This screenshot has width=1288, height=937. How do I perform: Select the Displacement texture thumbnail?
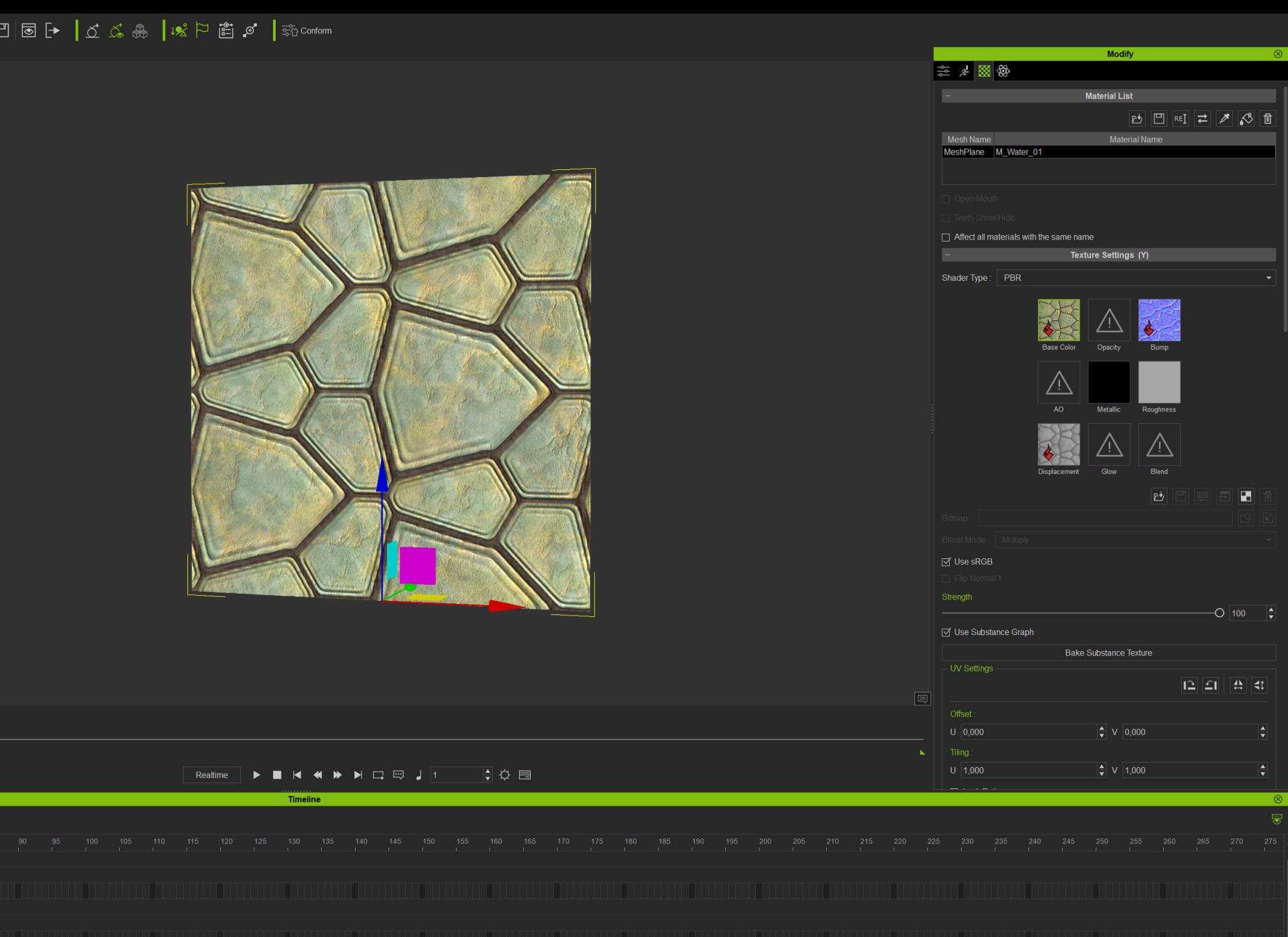click(1059, 444)
